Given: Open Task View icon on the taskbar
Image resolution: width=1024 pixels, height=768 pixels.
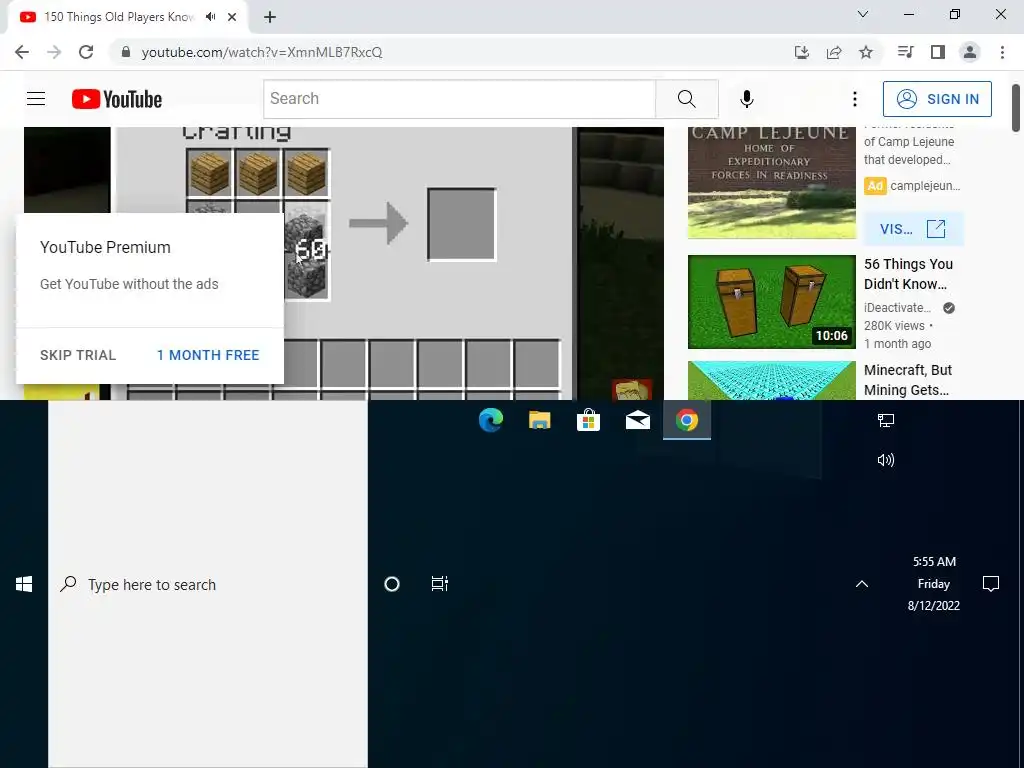Looking at the screenshot, I should click(440, 584).
